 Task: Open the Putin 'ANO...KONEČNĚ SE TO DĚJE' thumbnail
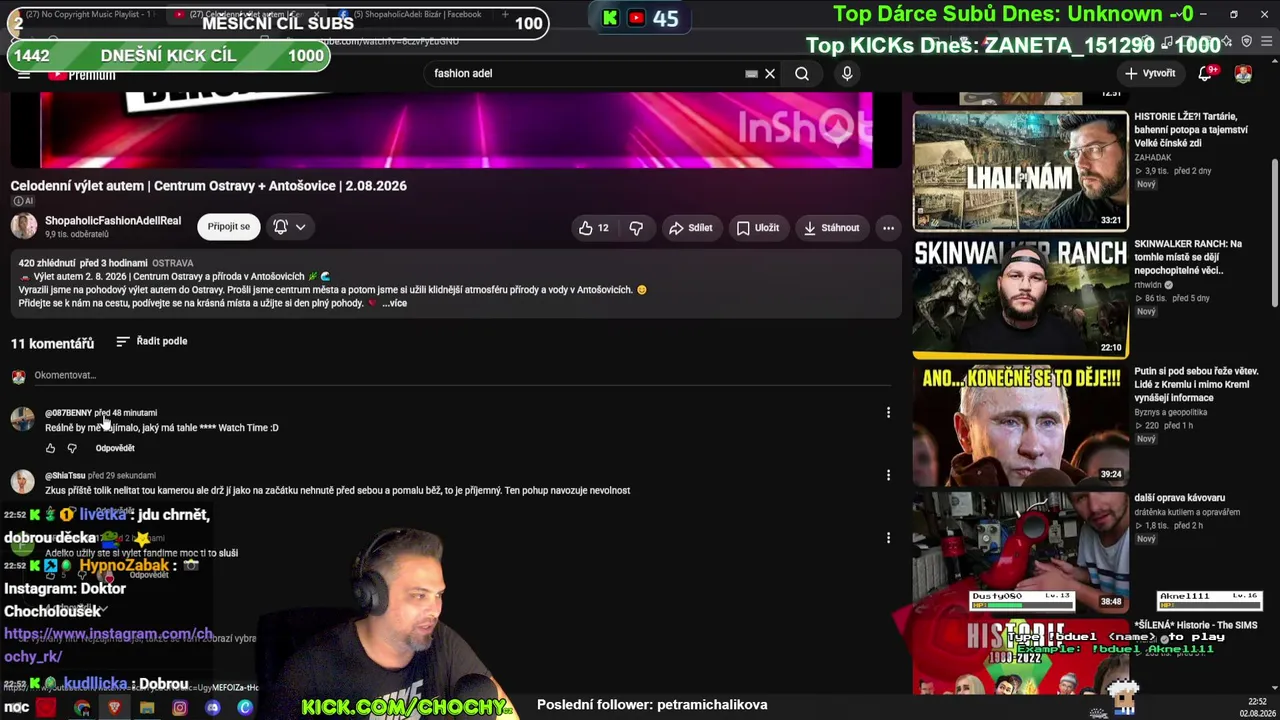(x=1020, y=425)
